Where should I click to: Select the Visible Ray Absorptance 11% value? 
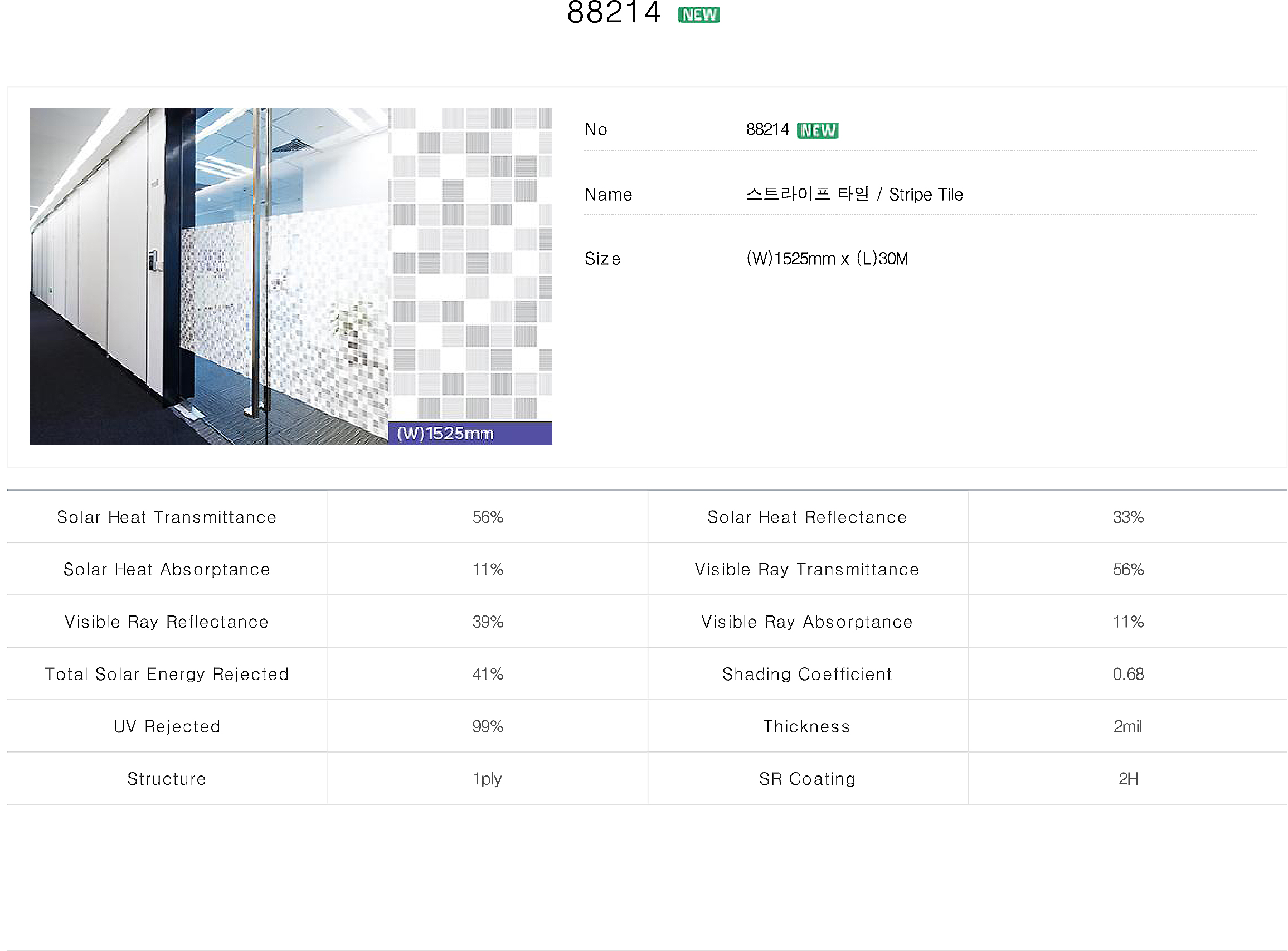[x=1128, y=622]
